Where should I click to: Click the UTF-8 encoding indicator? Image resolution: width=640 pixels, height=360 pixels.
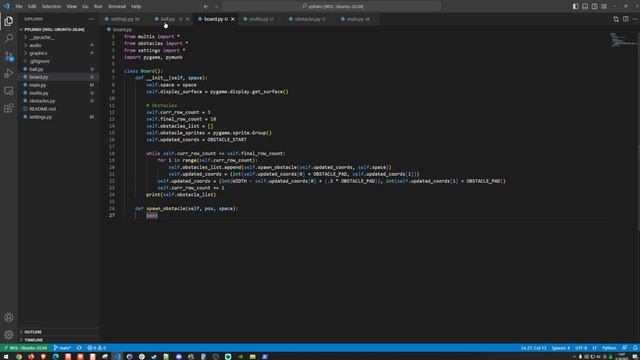581,348
